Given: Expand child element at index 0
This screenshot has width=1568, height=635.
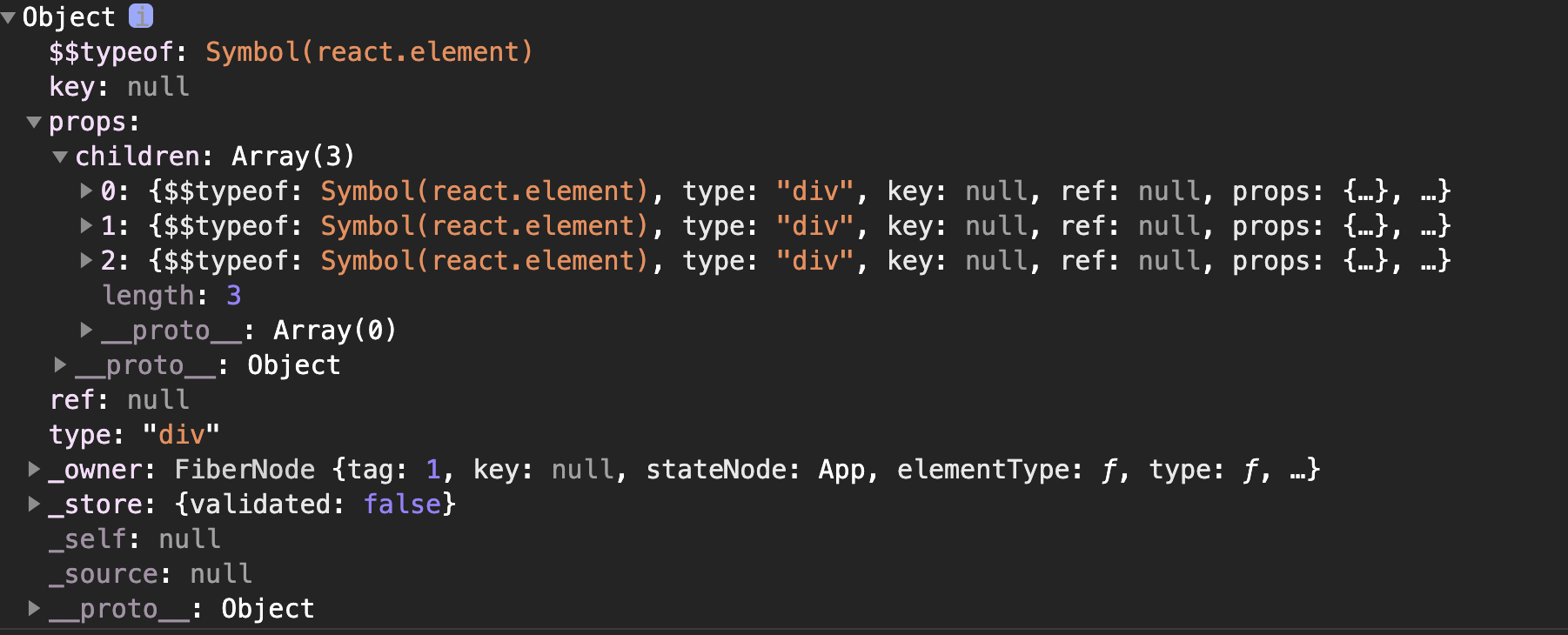Looking at the screenshot, I should tap(86, 190).
